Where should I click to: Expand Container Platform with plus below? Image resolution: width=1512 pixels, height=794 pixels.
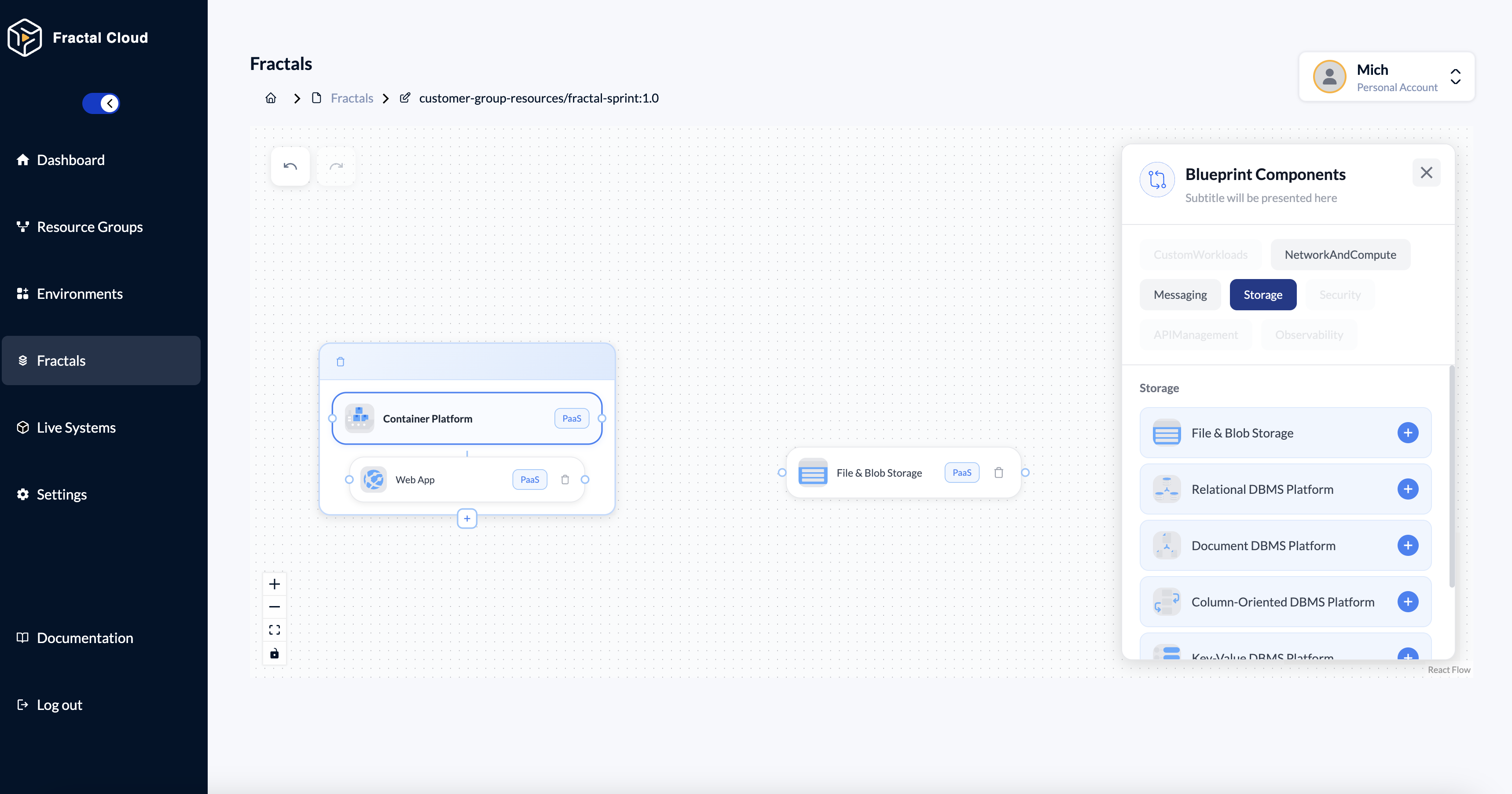pos(466,518)
